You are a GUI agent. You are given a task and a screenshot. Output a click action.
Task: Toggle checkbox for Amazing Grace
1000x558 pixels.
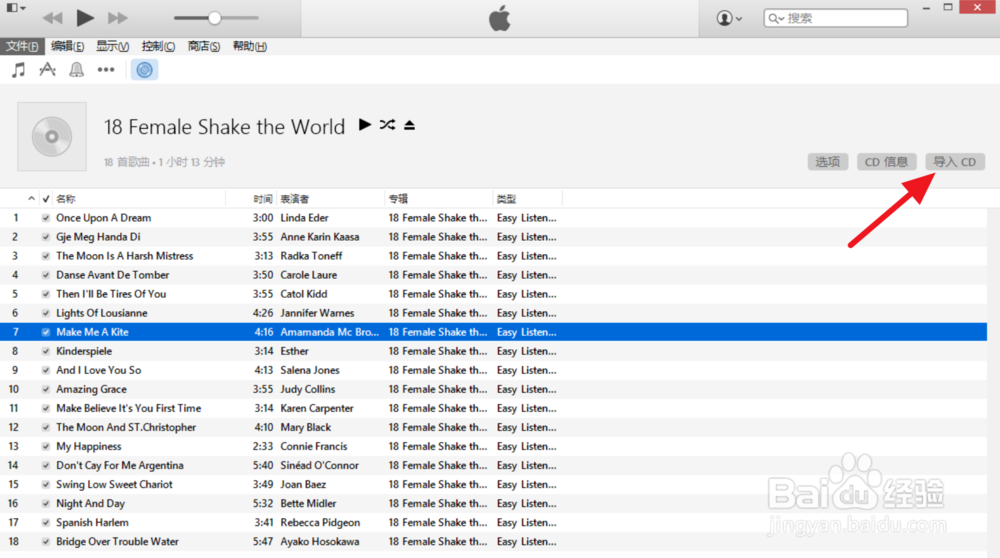45,389
